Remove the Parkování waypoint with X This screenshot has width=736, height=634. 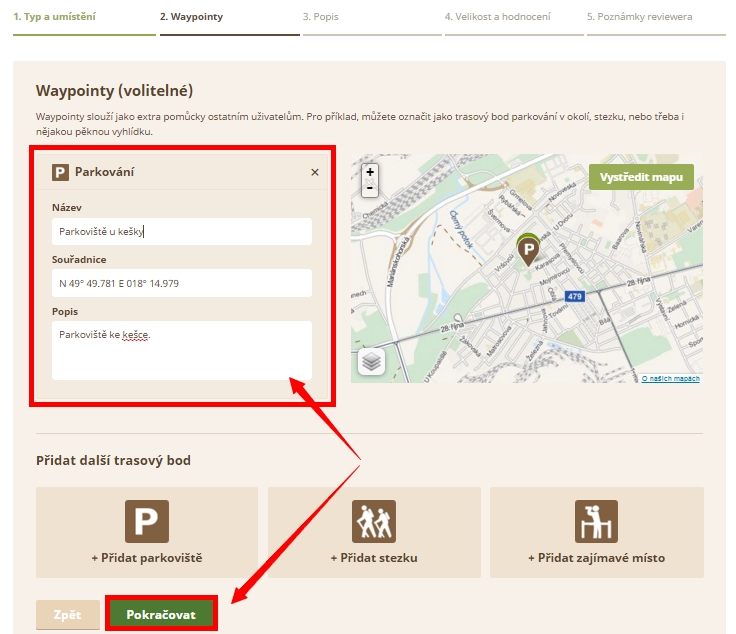315,172
